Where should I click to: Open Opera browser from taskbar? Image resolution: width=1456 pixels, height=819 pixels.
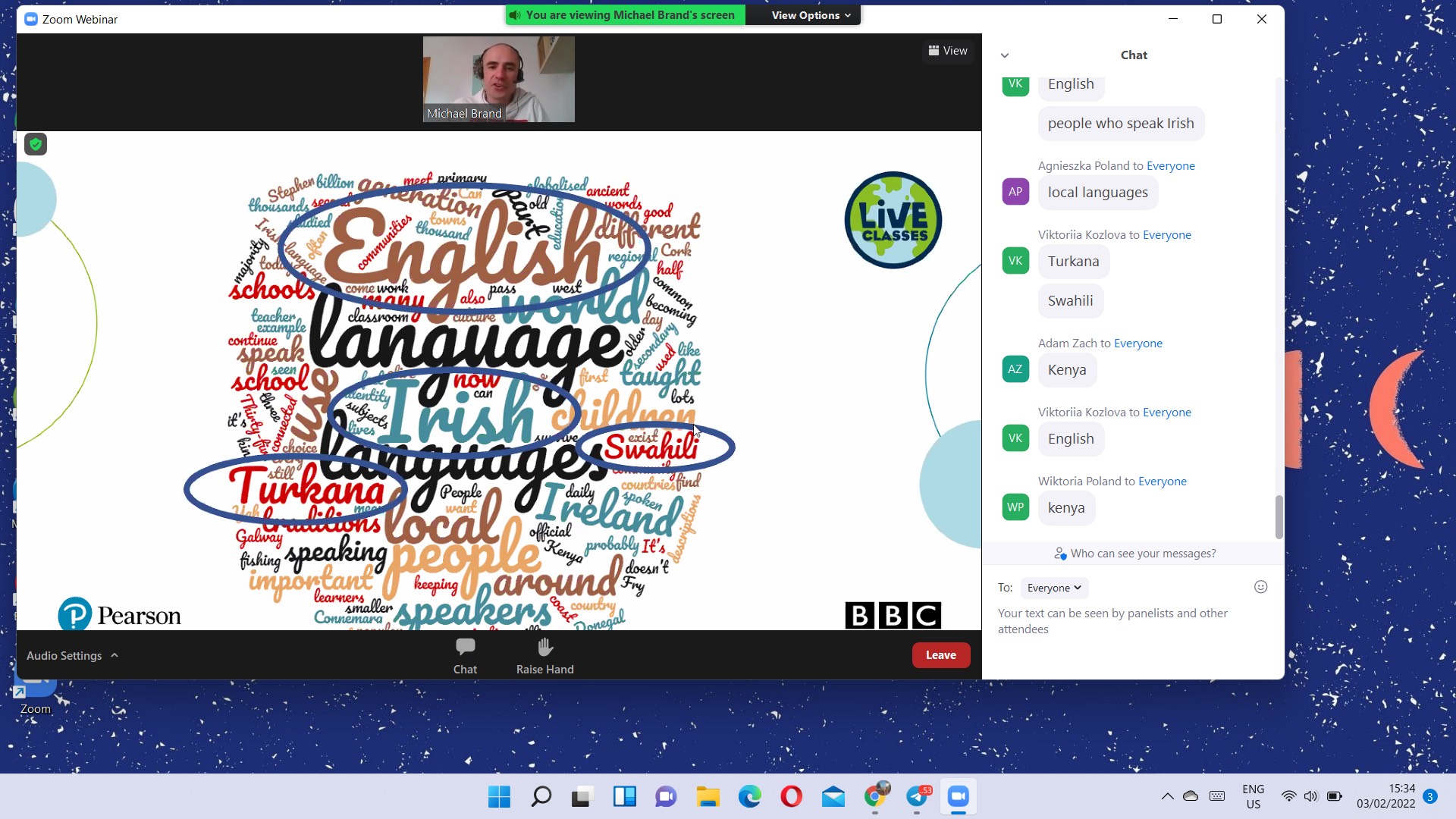(x=791, y=797)
